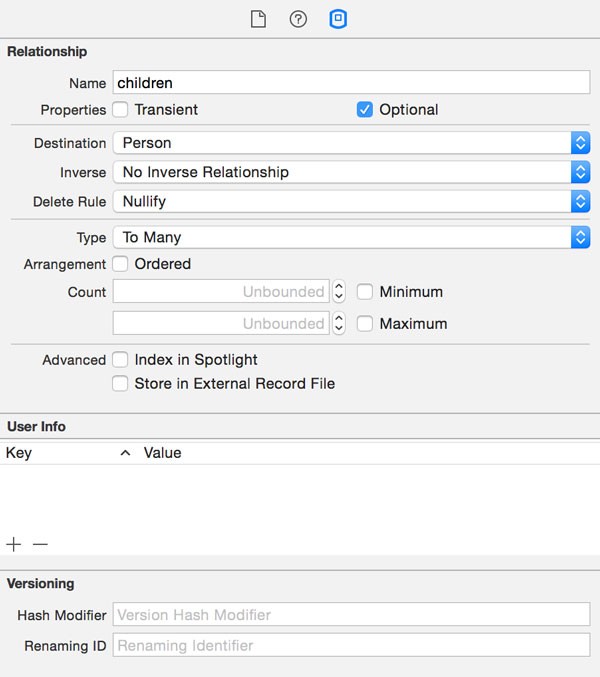Enable the Minimum count checkbox
This screenshot has width=600, height=677.
[365, 291]
